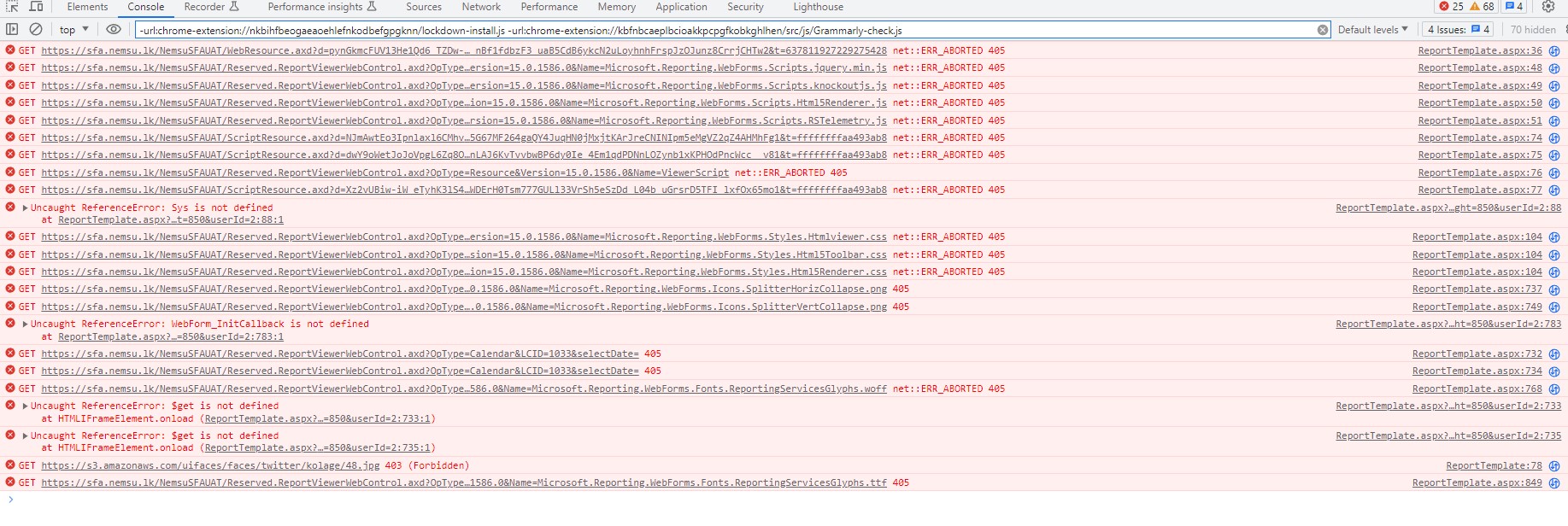Screen dimensions: 1568x526
Task: Switch to the Elements tab
Action: (x=87, y=6)
